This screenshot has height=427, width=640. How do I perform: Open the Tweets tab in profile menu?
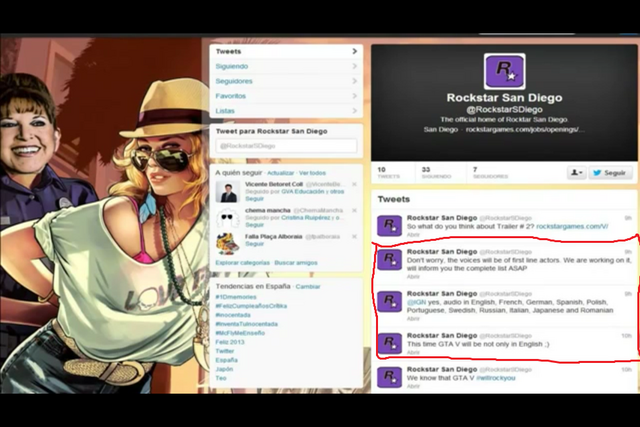point(286,51)
